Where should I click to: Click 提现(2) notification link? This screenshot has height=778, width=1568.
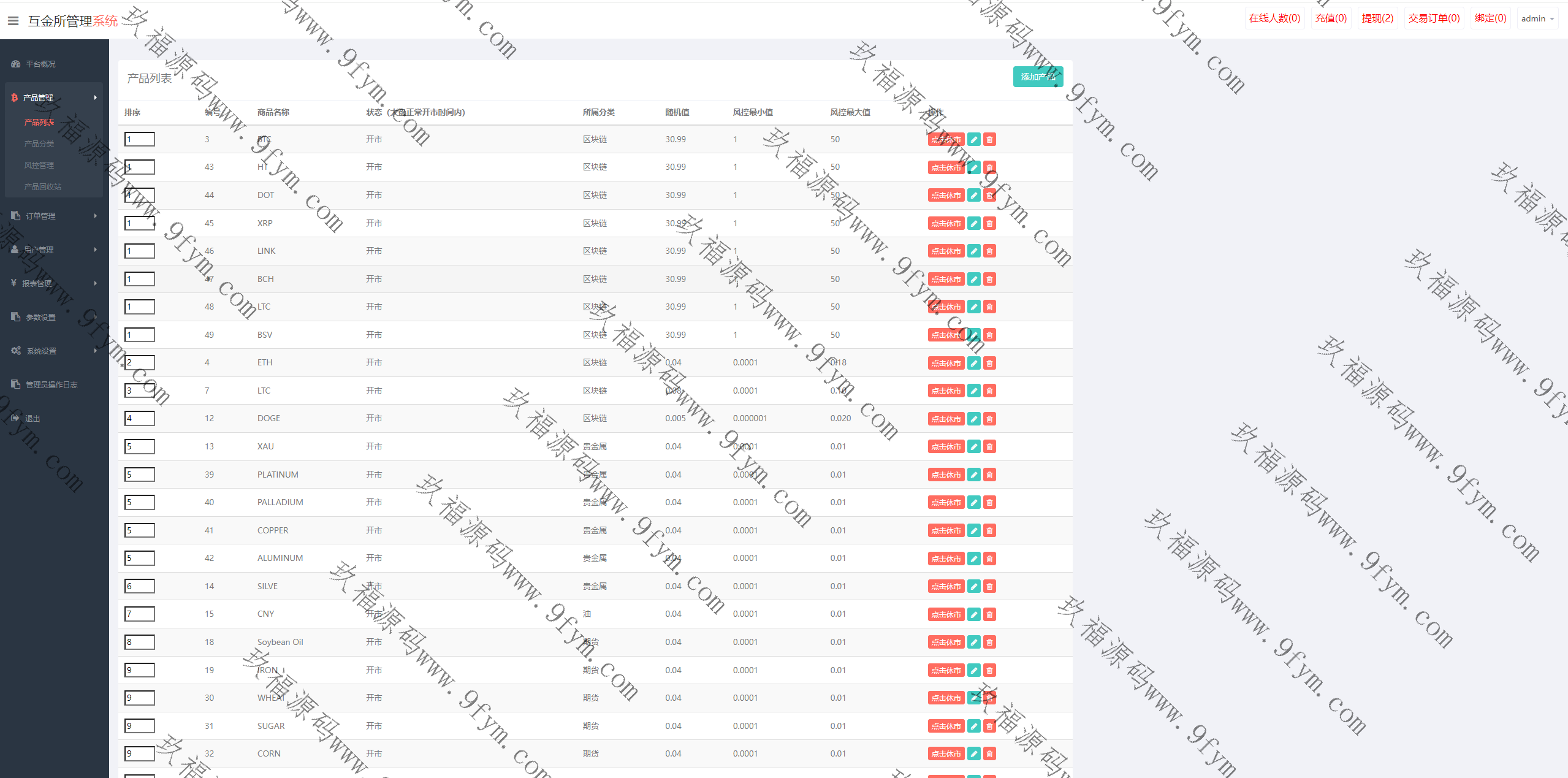pos(1377,18)
